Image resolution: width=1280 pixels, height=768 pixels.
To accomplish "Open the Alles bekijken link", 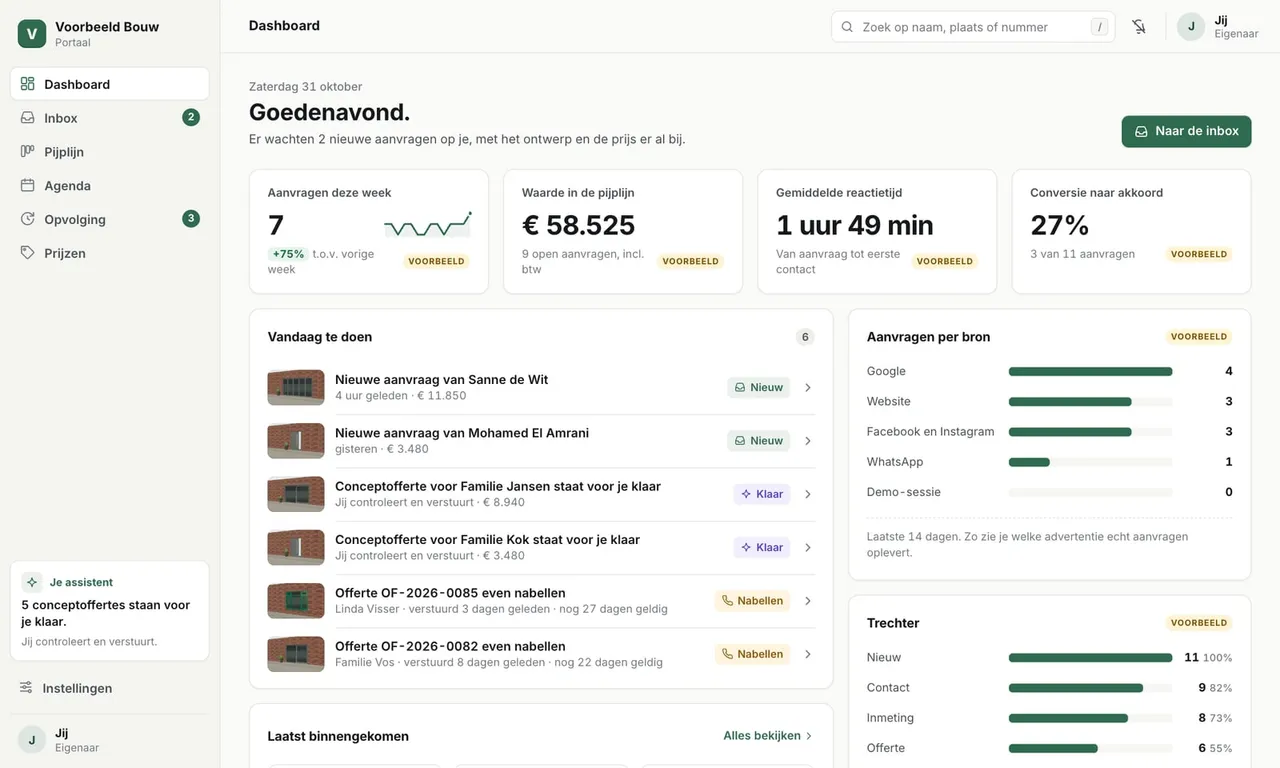I will 768,736.
